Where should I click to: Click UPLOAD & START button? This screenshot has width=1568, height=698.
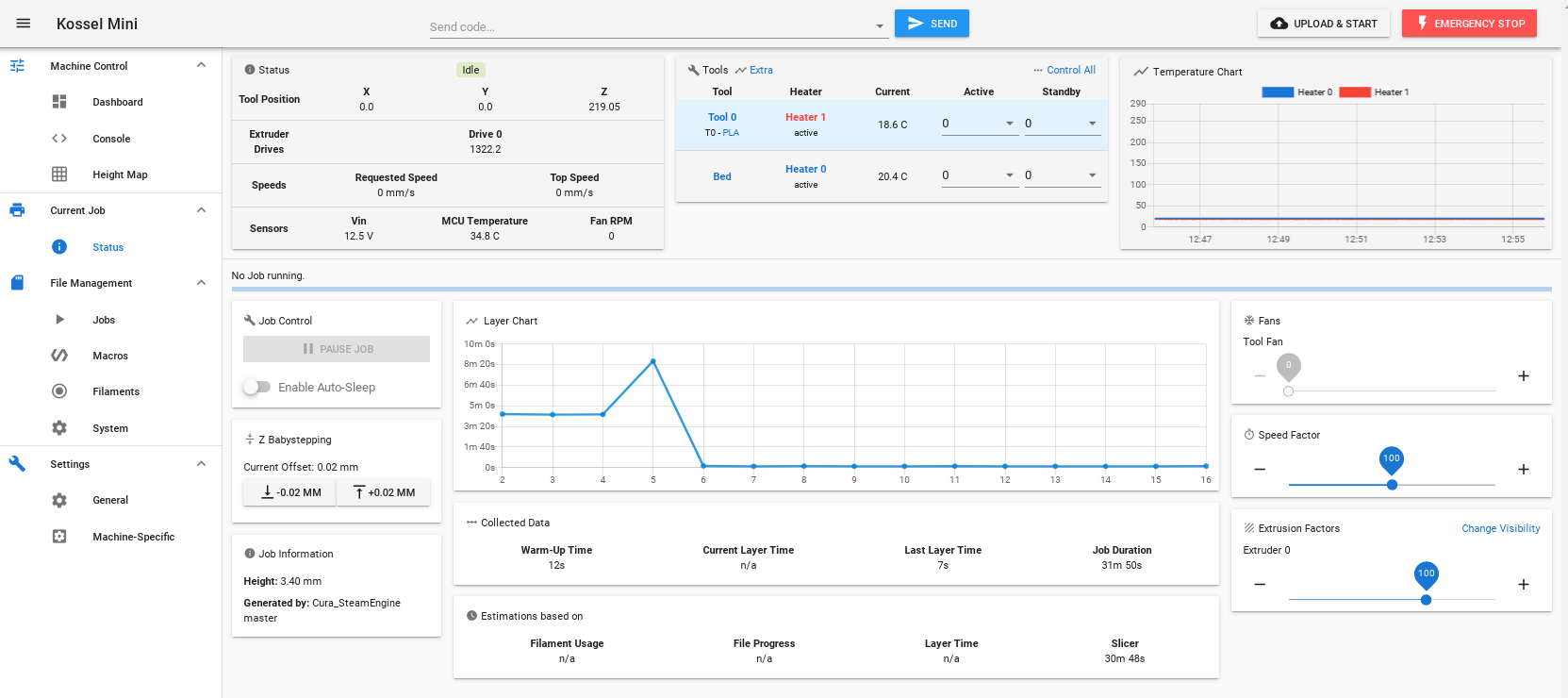pyautogui.click(x=1324, y=24)
